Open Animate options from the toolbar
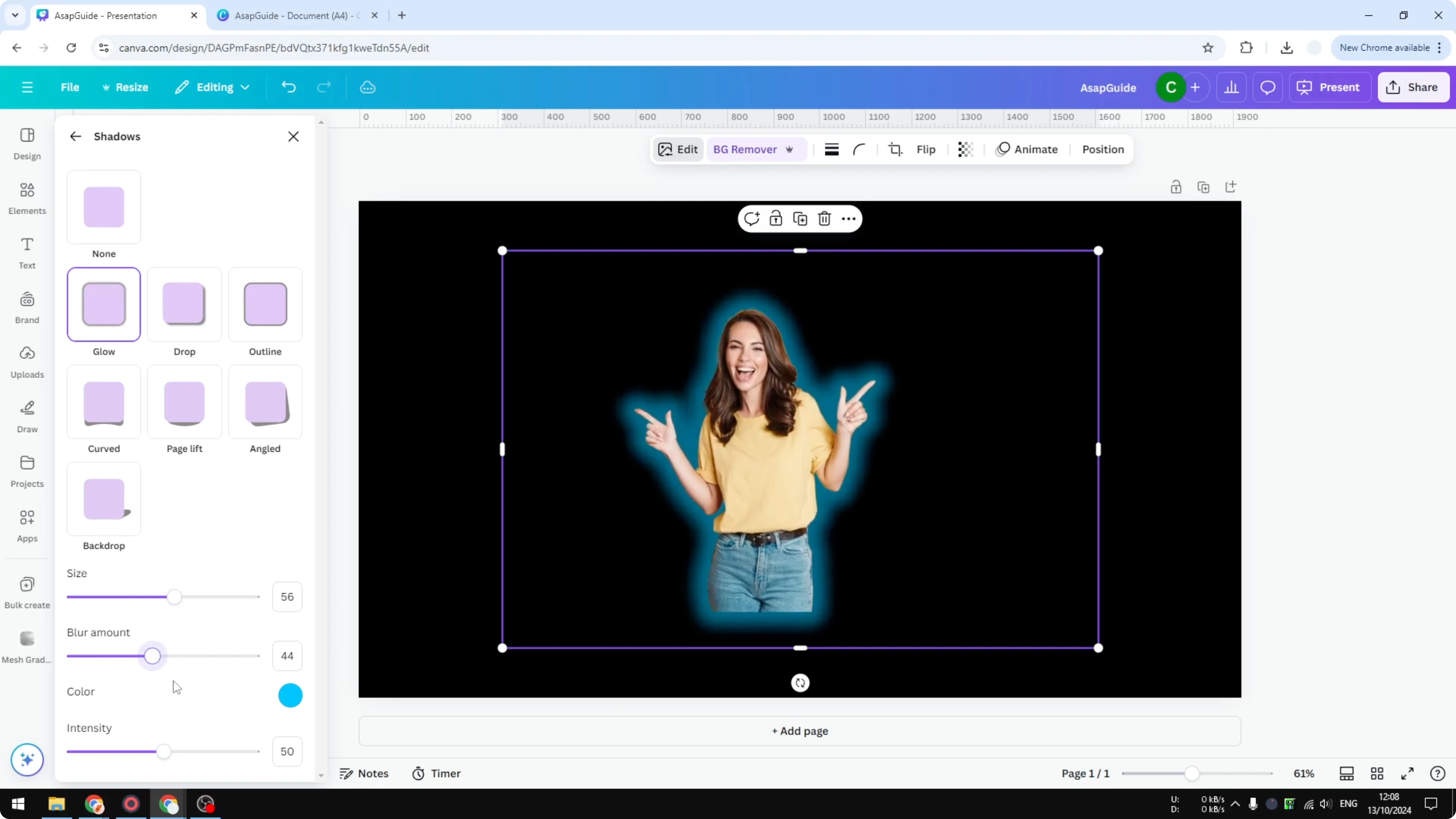This screenshot has height=819, width=1456. pyautogui.click(x=1028, y=149)
